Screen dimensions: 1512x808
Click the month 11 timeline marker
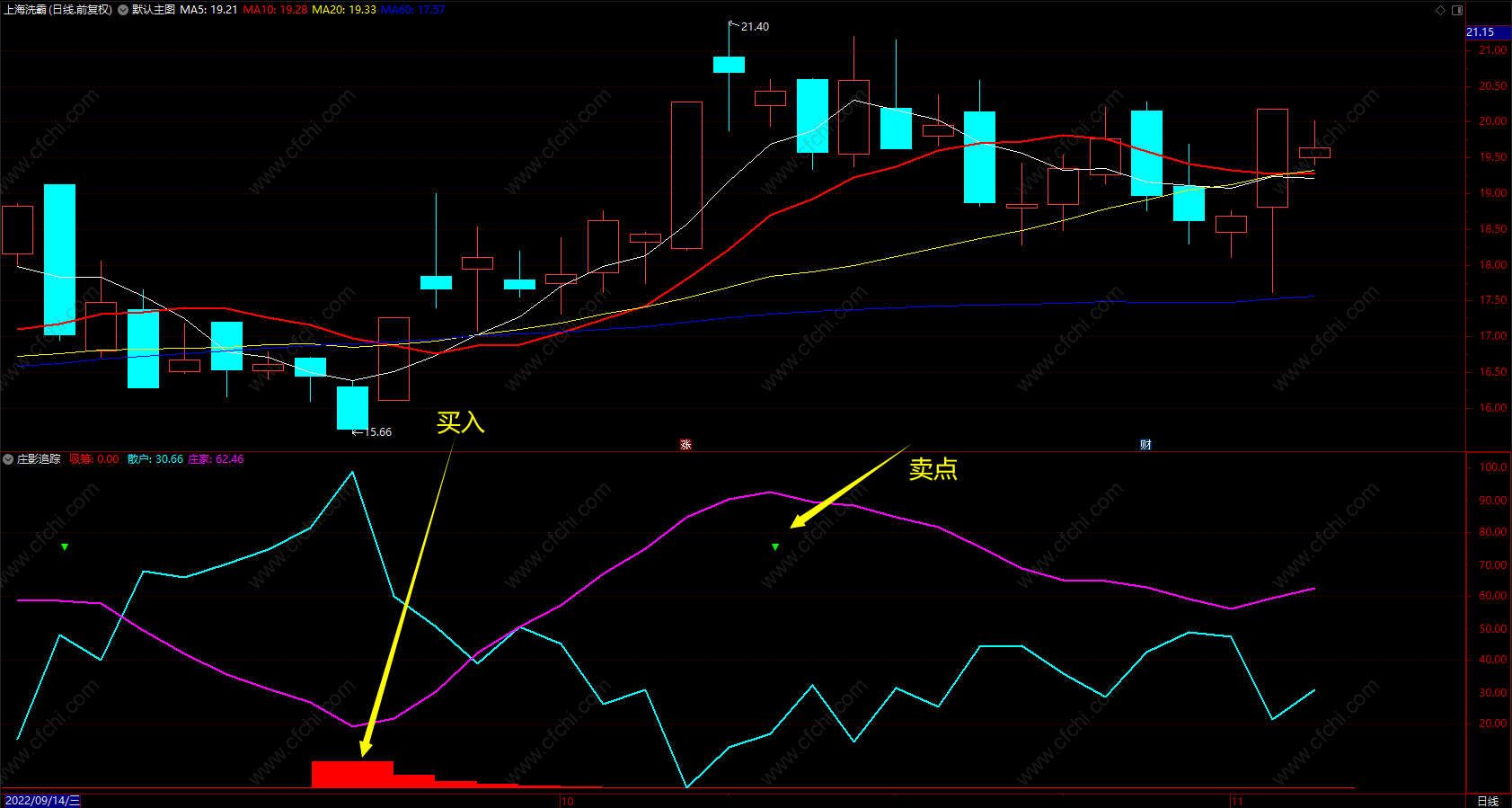pos(1237,801)
